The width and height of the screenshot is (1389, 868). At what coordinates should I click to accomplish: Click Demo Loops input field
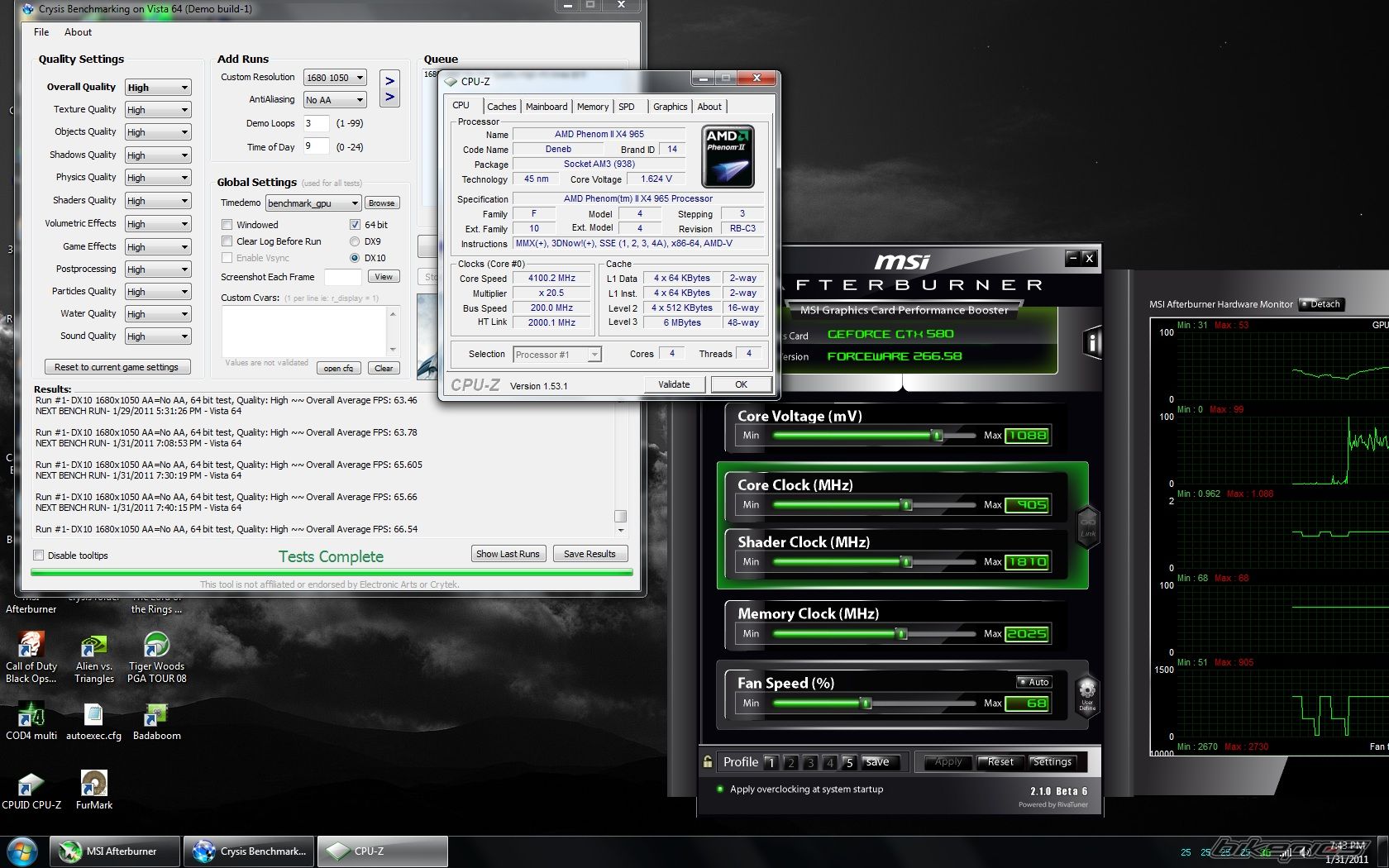click(x=317, y=123)
